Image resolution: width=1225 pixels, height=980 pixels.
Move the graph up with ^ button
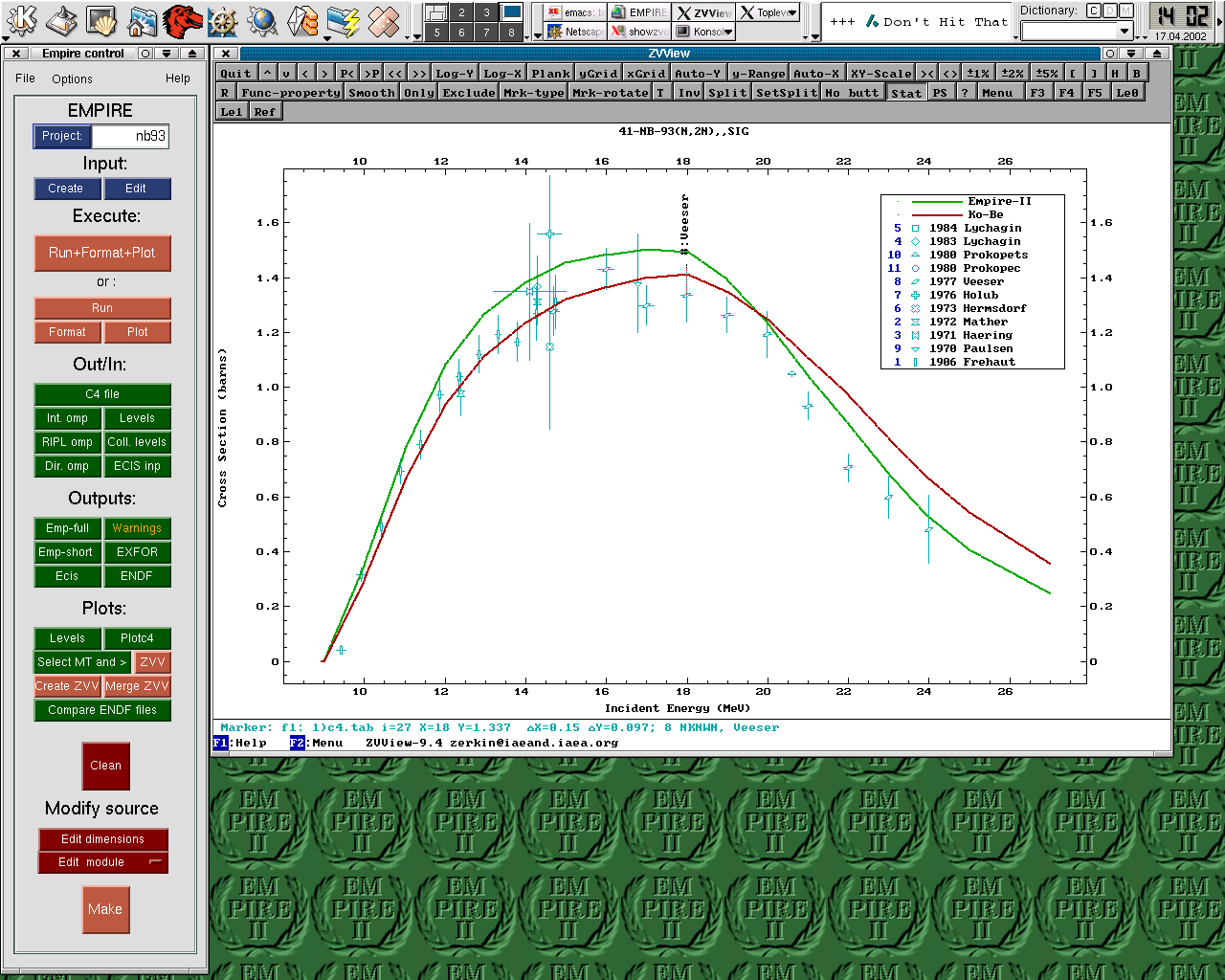pos(267,73)
